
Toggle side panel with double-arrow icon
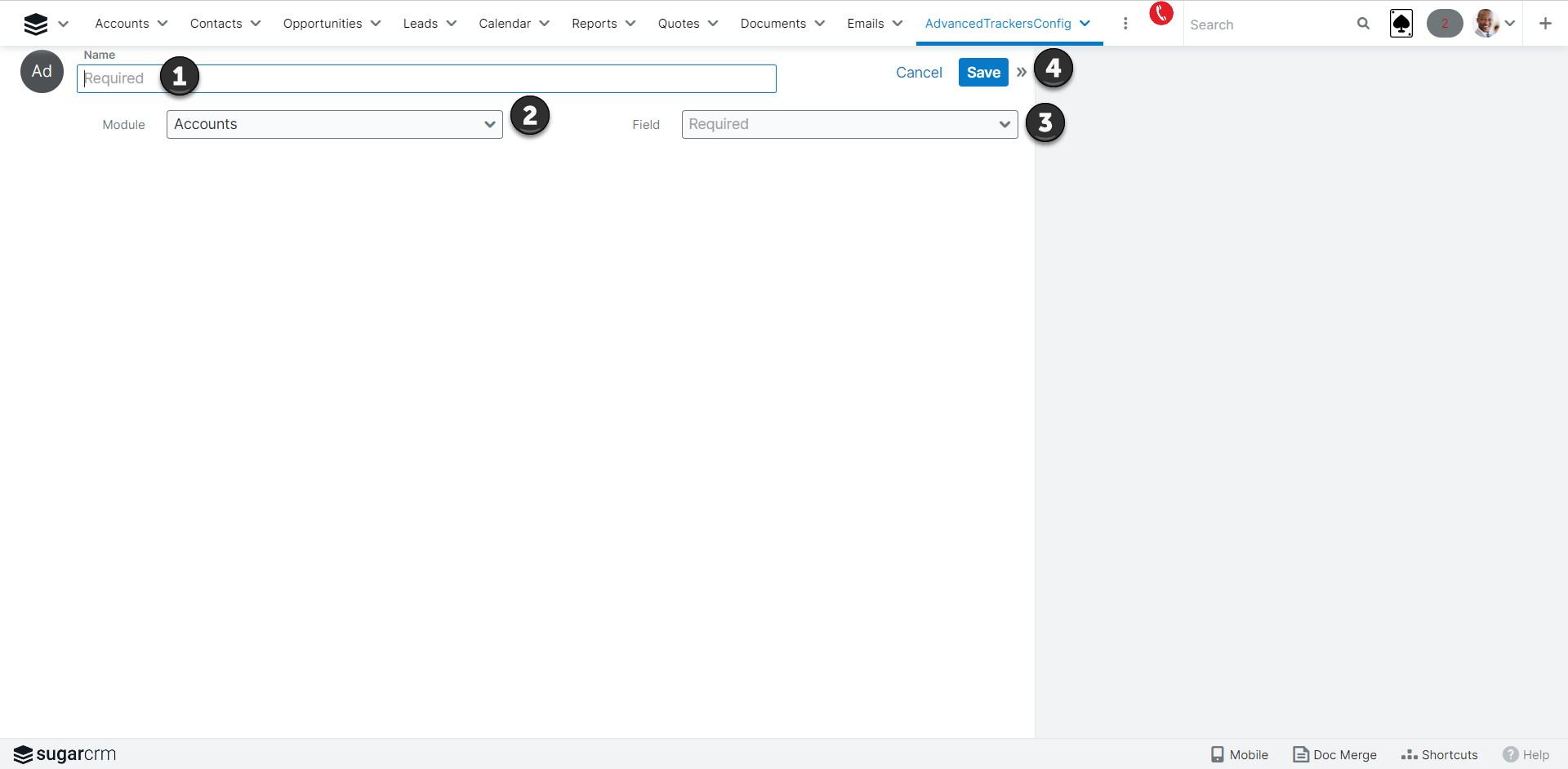pyautogui.click(x=1022, y=72)
